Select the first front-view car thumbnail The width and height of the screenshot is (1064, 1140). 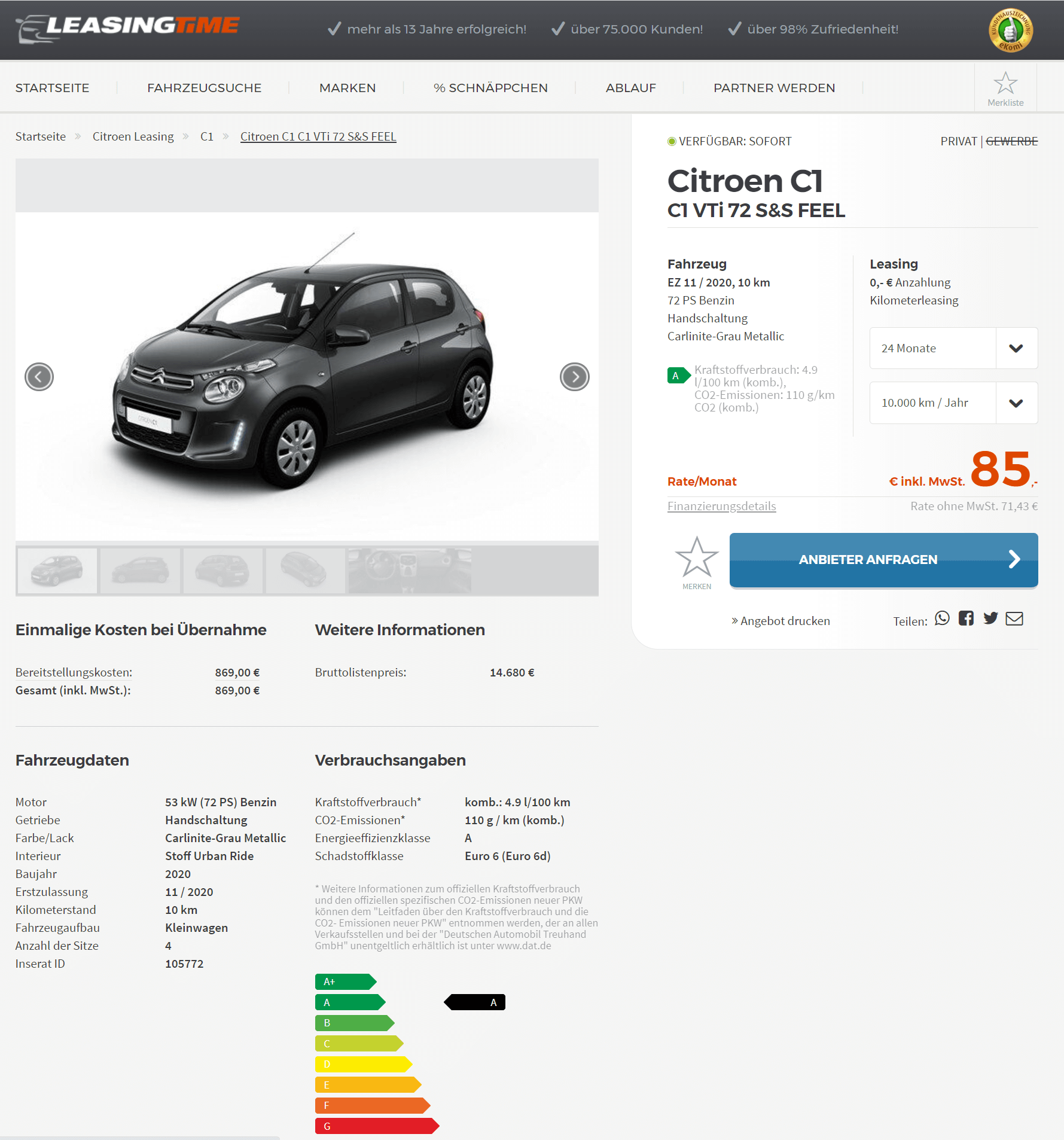(x=57, y=571)
